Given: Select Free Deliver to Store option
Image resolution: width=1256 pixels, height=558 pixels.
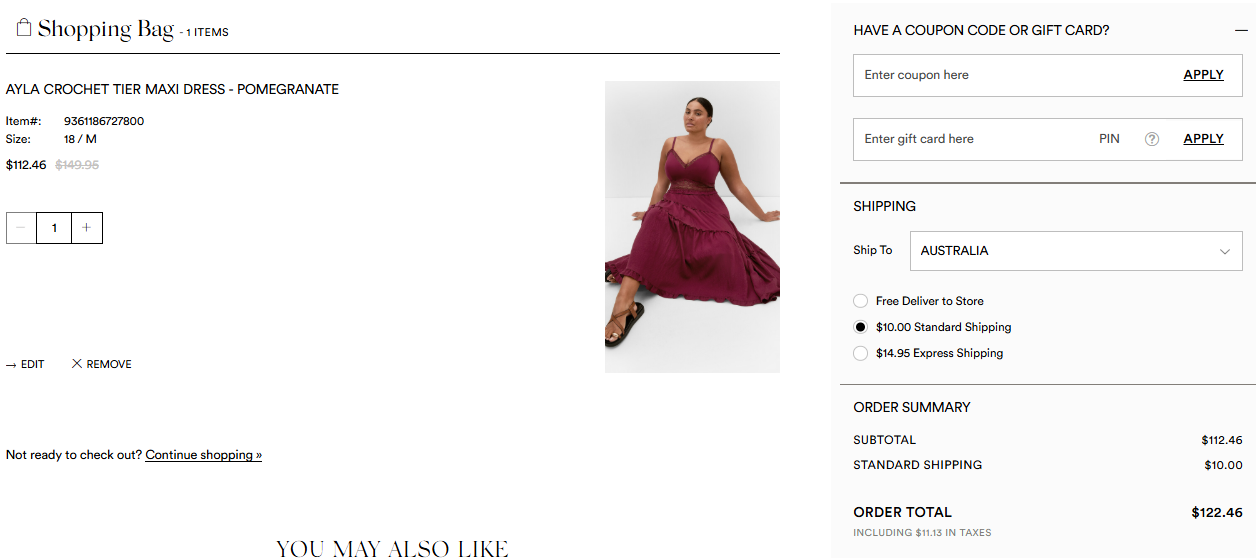Looking at the screenshot, I should tap(860, 301).
